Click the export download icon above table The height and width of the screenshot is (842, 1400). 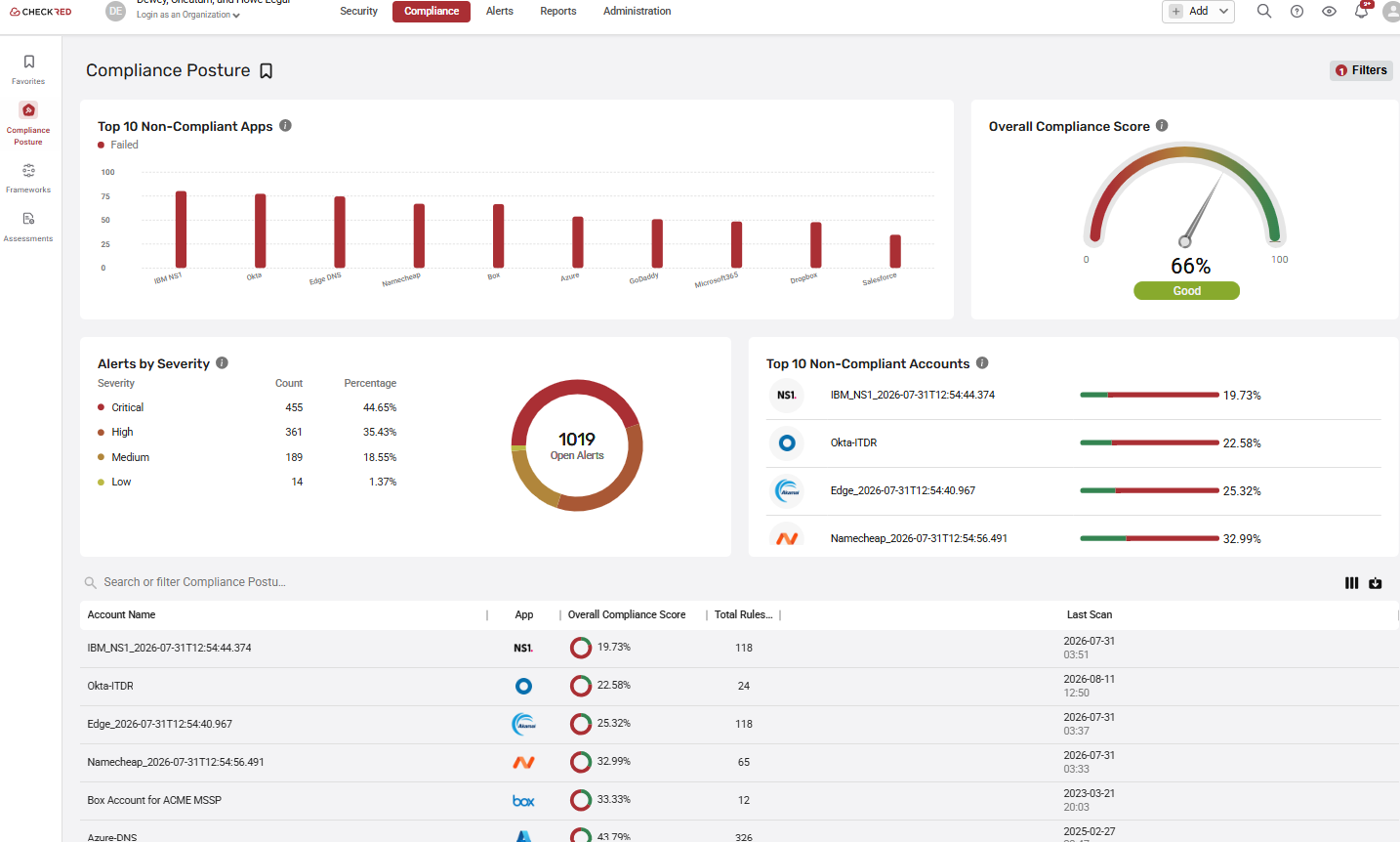point(1376,583)
